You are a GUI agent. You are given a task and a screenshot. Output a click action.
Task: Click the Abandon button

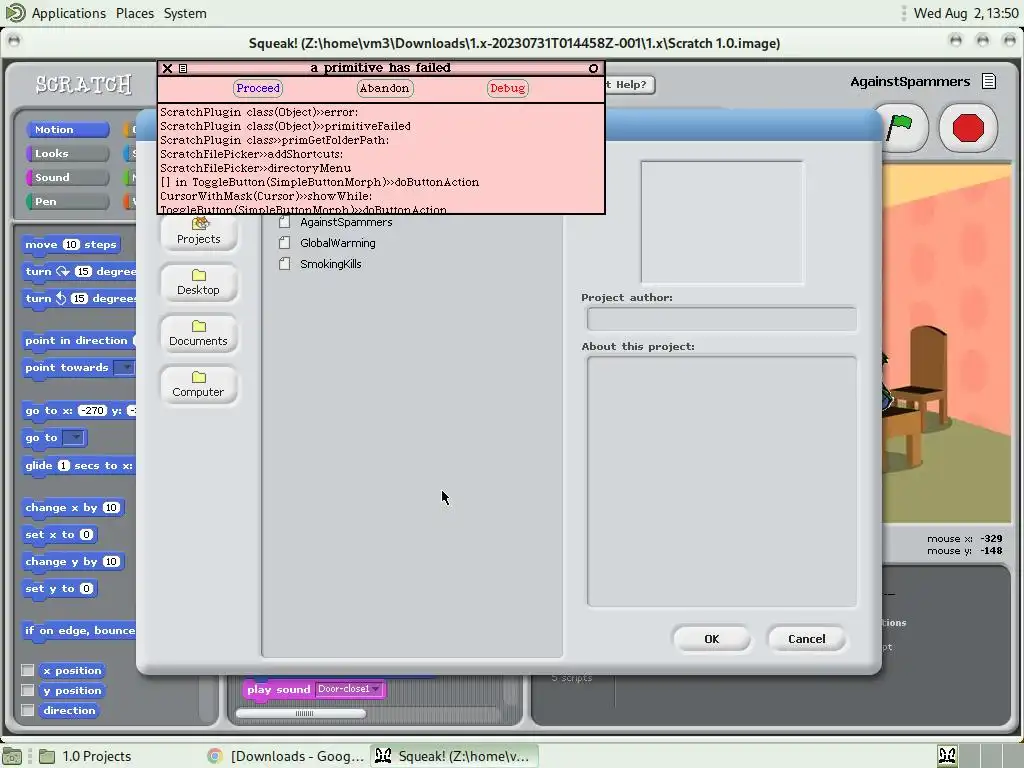click(385, 88)
